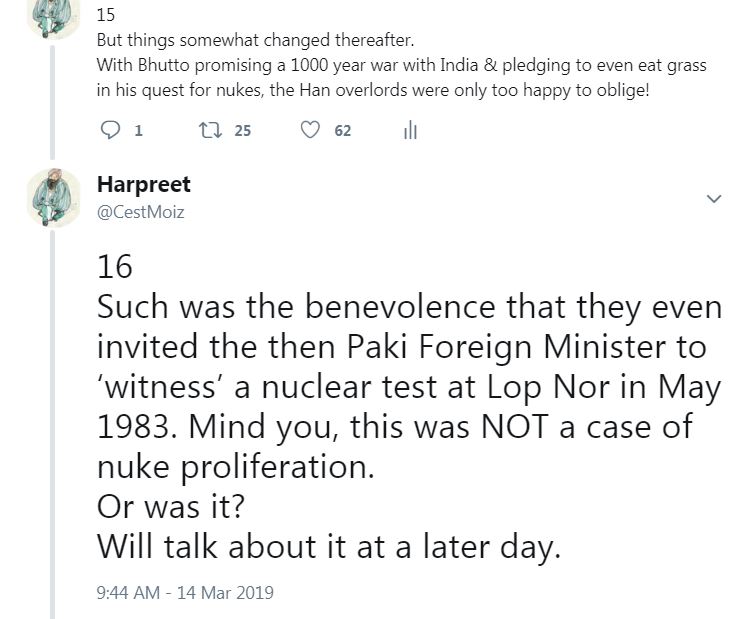Click the tweet number 15 text
The image size is (753, 619).
[x=105, y=17]
